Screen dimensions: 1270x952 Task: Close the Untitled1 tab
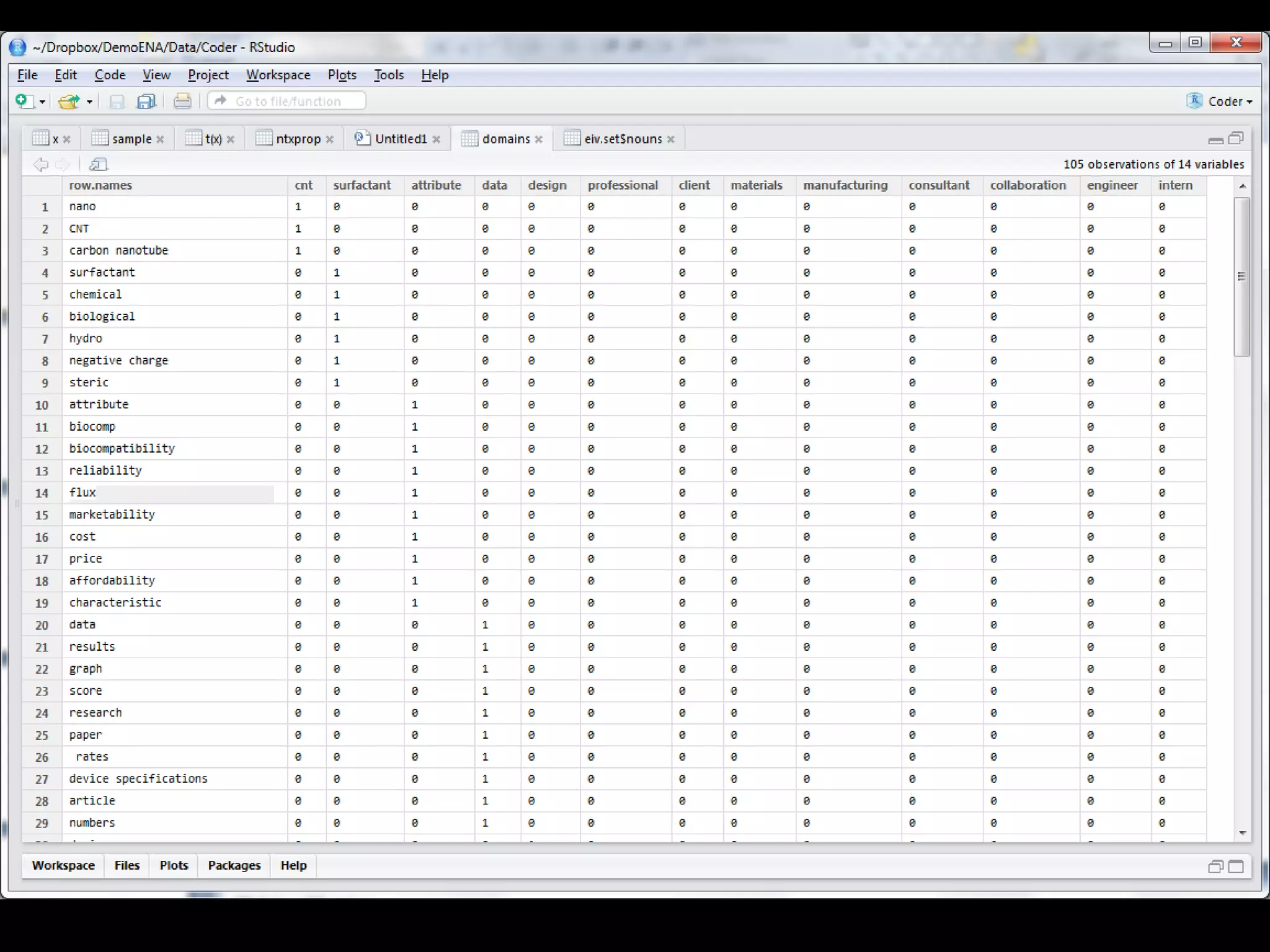coord(437,139)
